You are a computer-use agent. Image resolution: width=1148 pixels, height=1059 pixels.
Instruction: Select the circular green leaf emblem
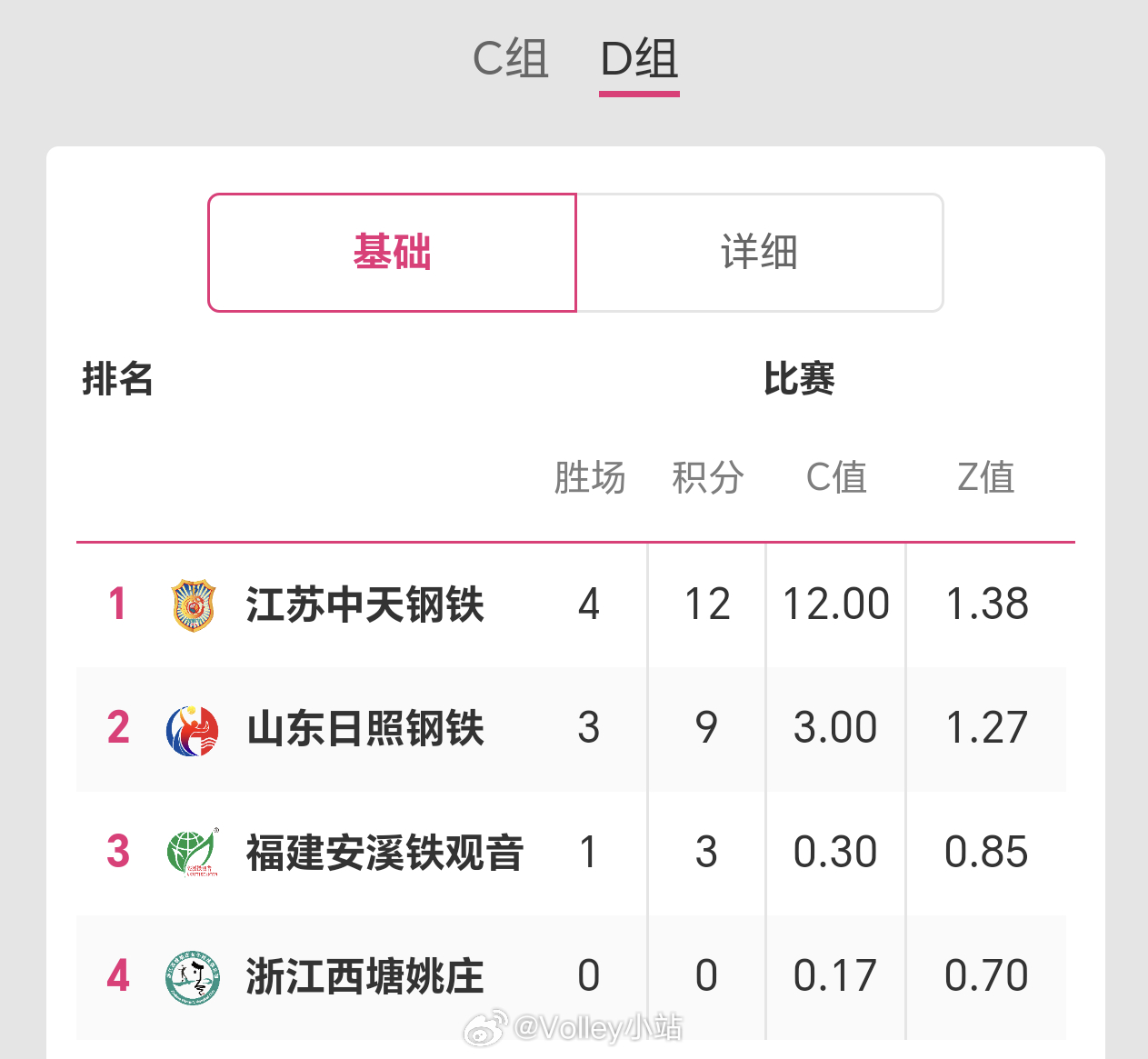coord(192,853)
